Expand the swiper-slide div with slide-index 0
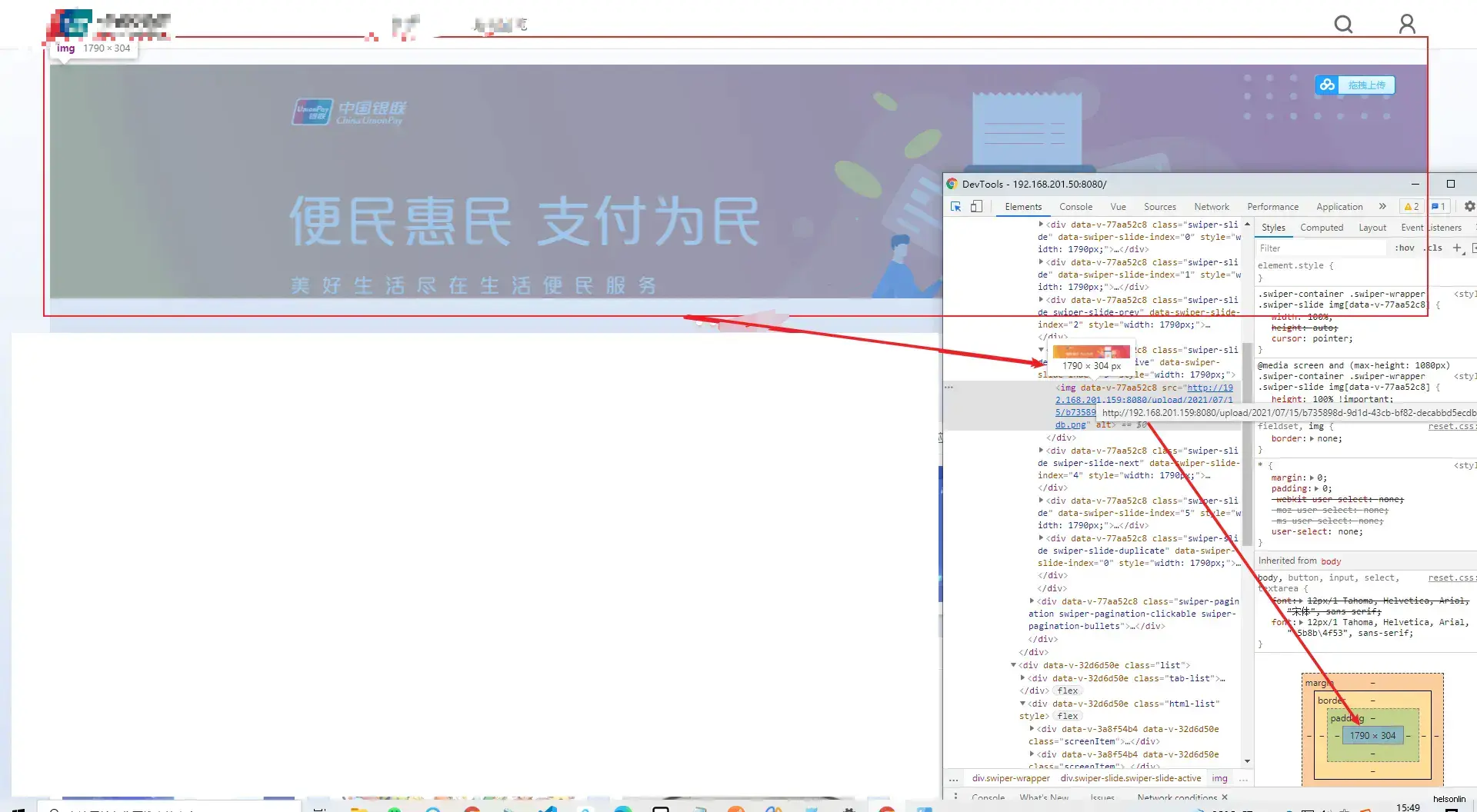The width and height of the screenshot is (1477, 812). (1040, 224)
